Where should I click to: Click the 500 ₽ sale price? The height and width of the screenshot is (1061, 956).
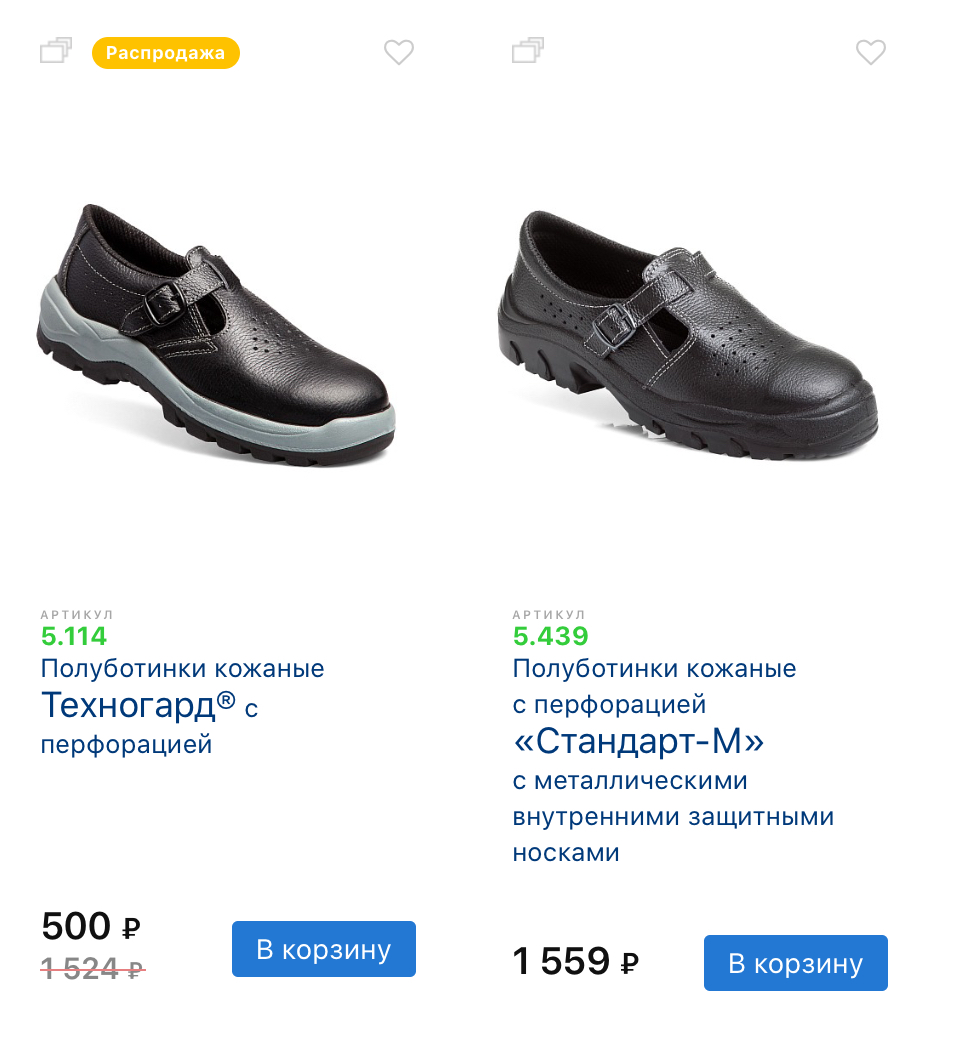coord(91,927)
